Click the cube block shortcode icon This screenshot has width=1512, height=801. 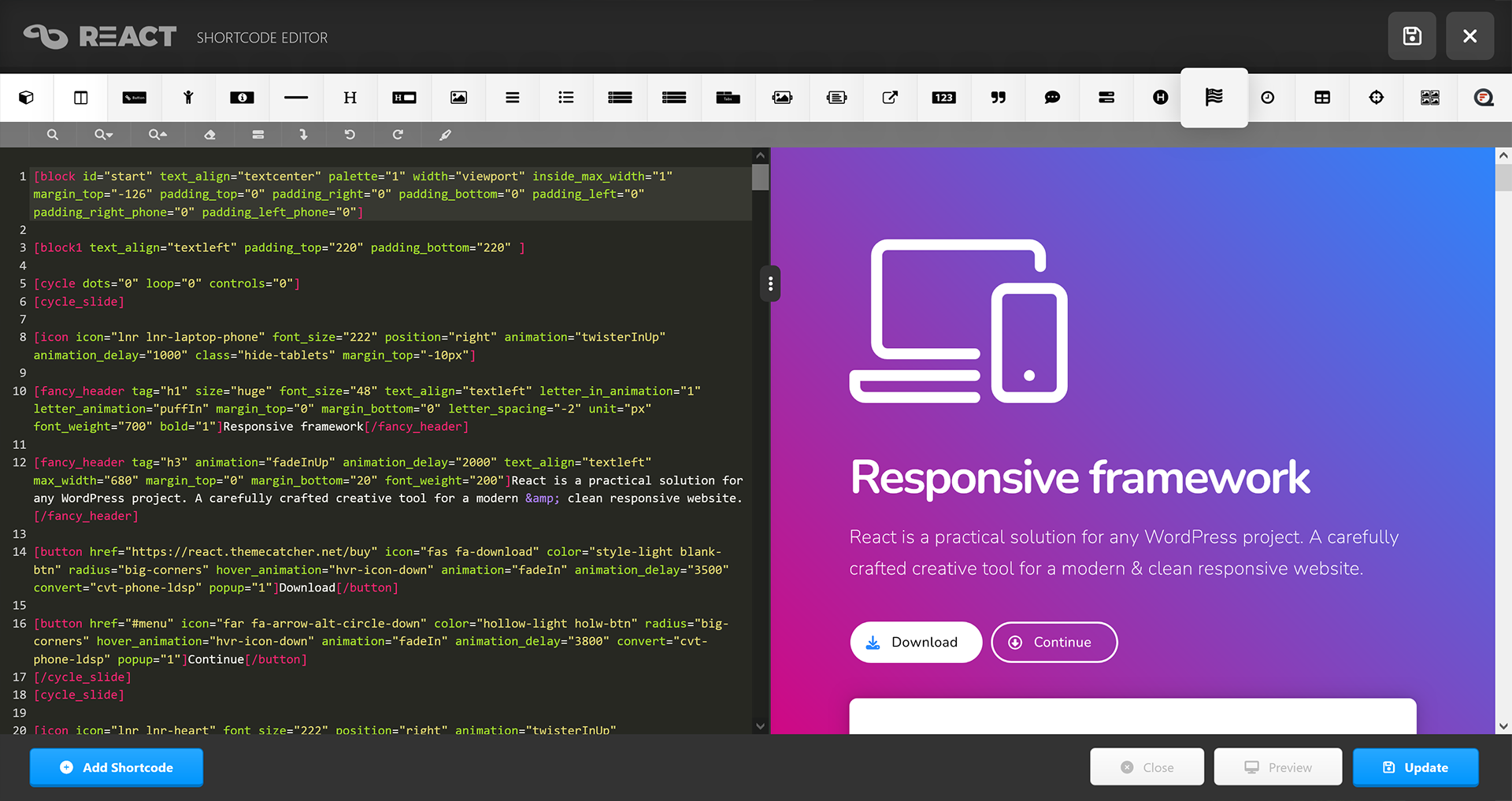[x=27, y=98]
